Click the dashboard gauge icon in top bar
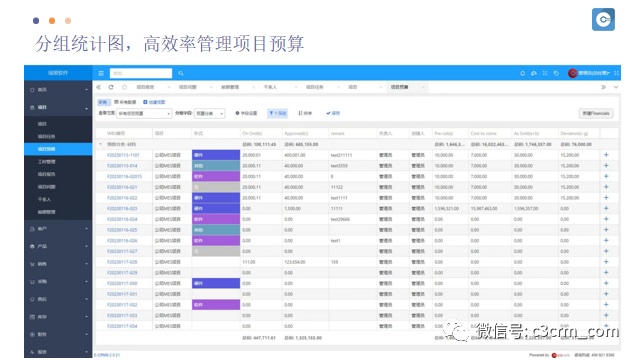 coord(534,73)
